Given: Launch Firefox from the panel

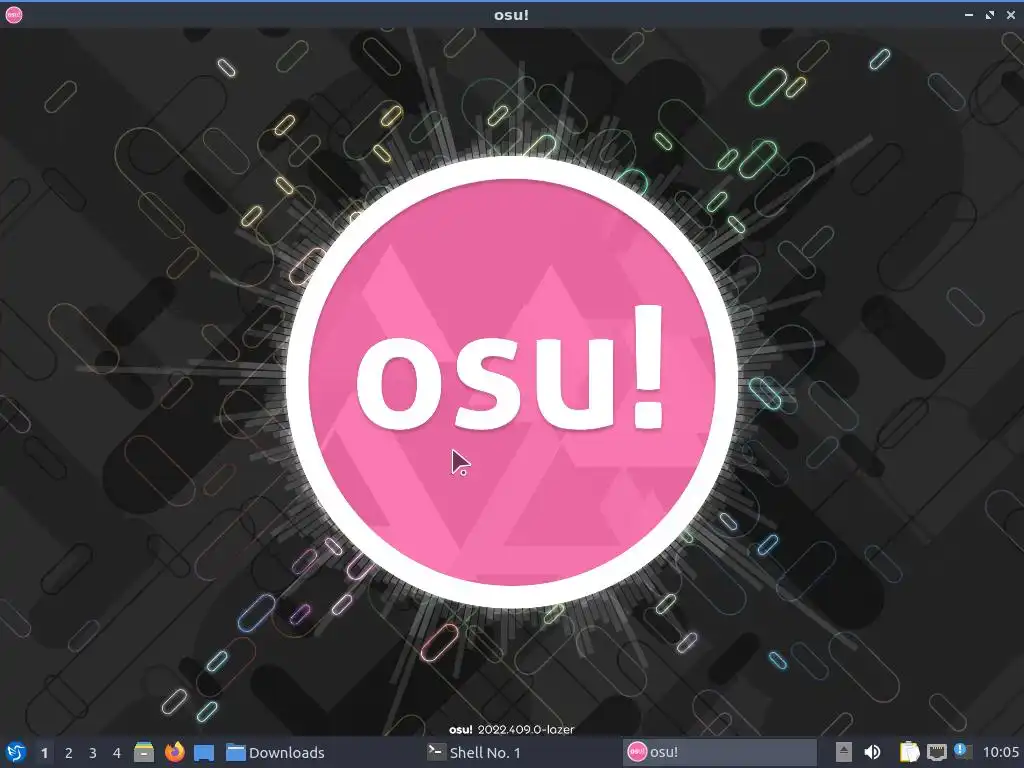Looking at the screenshot, I should point(174,752).
